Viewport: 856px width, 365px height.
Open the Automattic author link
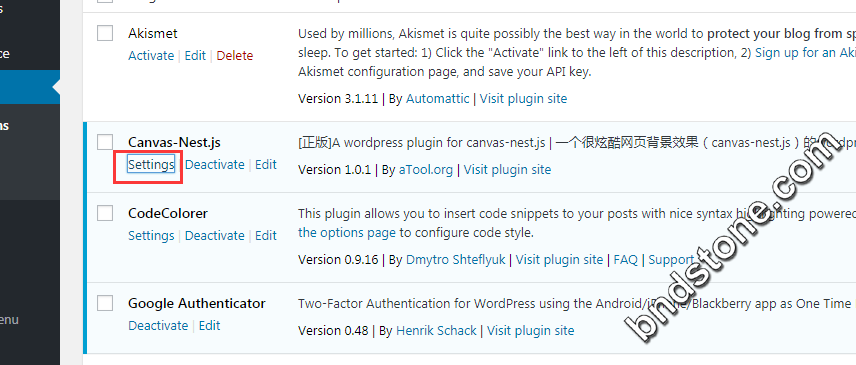tap(437, 99)
